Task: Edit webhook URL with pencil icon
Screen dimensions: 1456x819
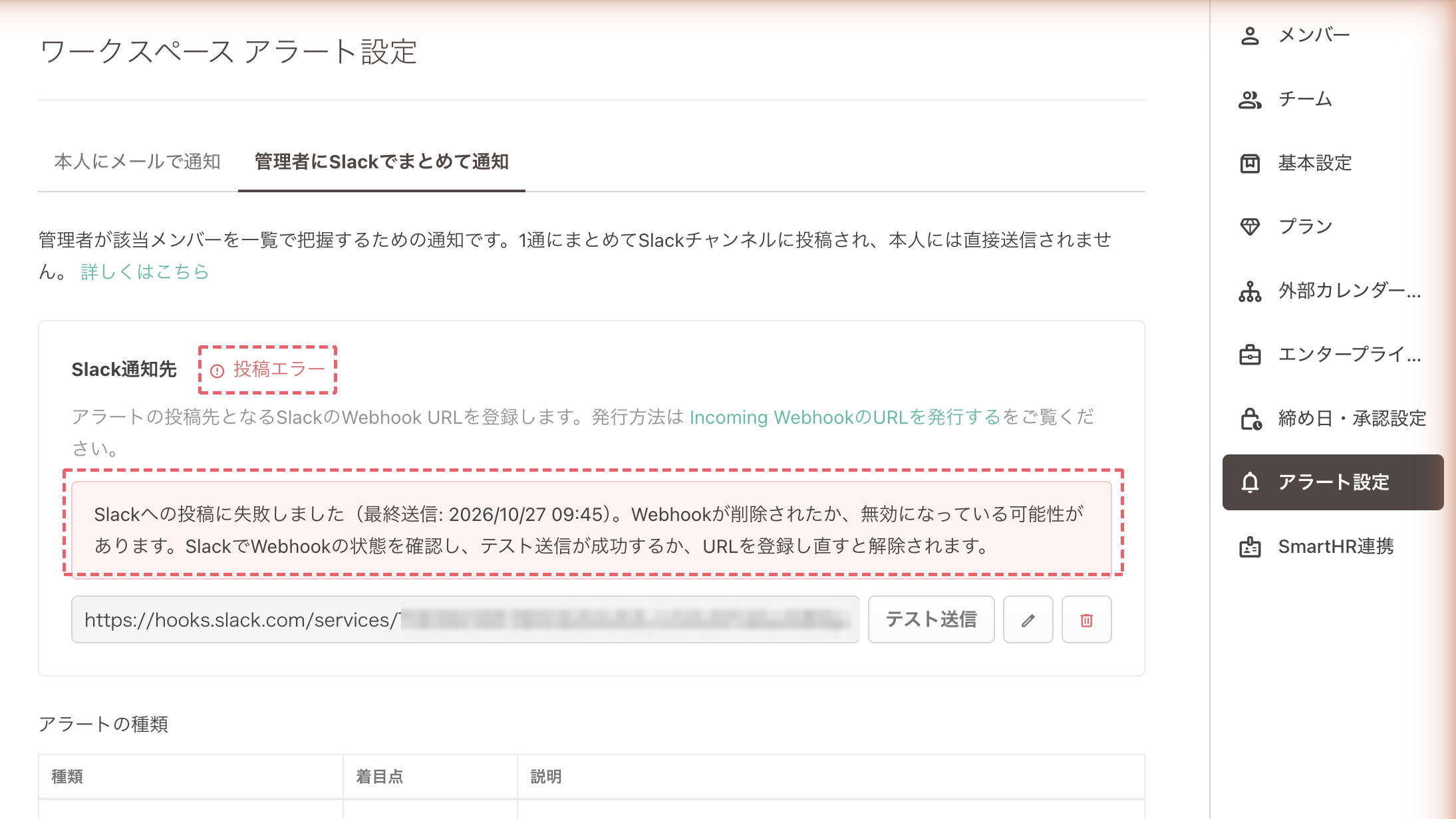Action: (1028, 619)
